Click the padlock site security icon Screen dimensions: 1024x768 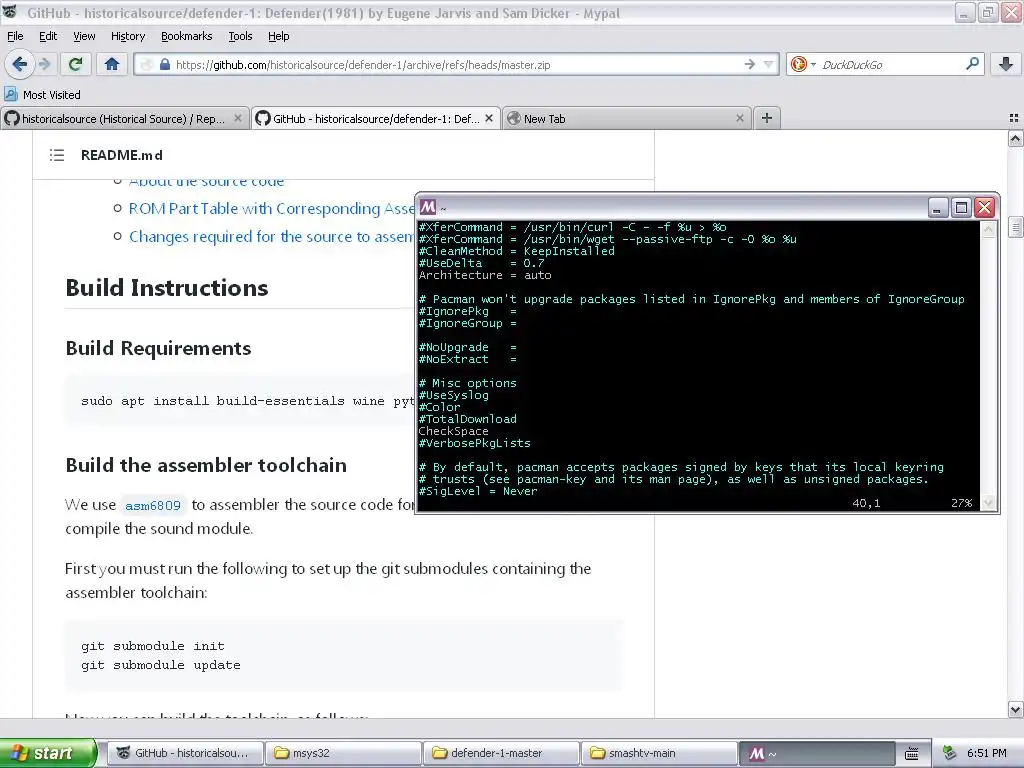pyautogui.click(x=165, y=65)
